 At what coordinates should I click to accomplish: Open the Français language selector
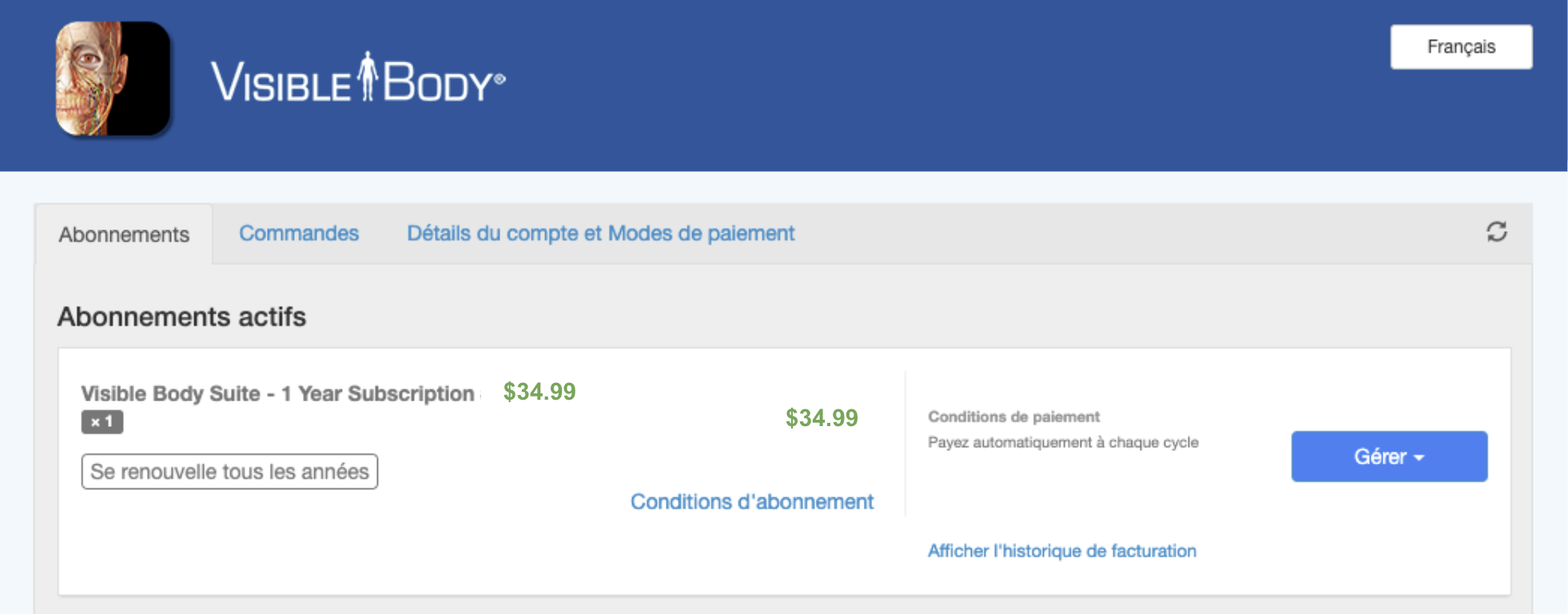click(1461, 47)
